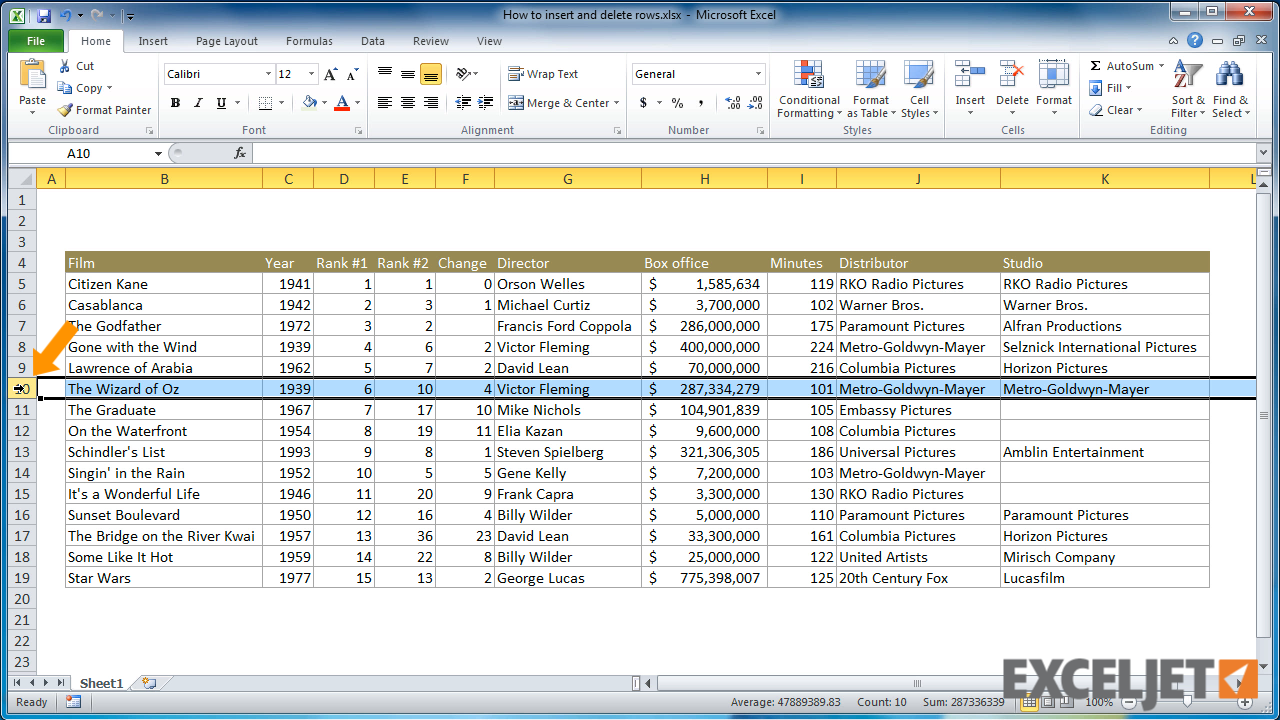Increase font size with Grow Font icon

[332, 74]
